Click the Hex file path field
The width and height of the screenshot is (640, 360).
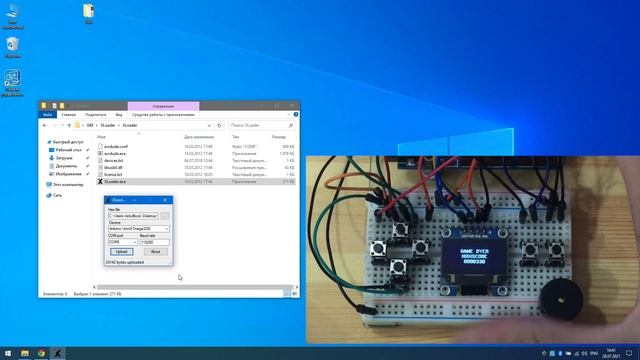[133, 216]
